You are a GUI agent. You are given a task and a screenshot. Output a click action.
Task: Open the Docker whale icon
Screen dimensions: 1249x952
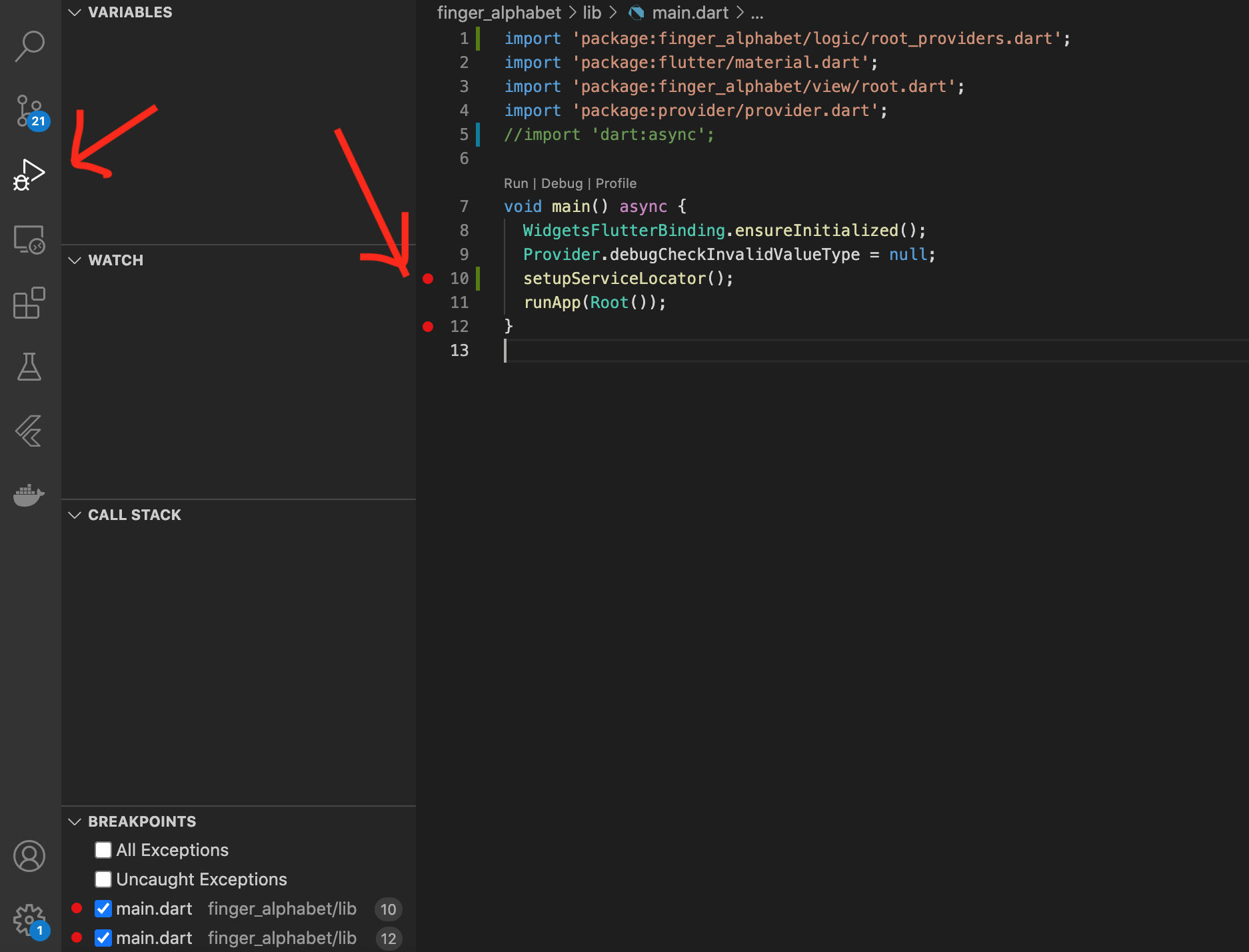pos(30,495)
